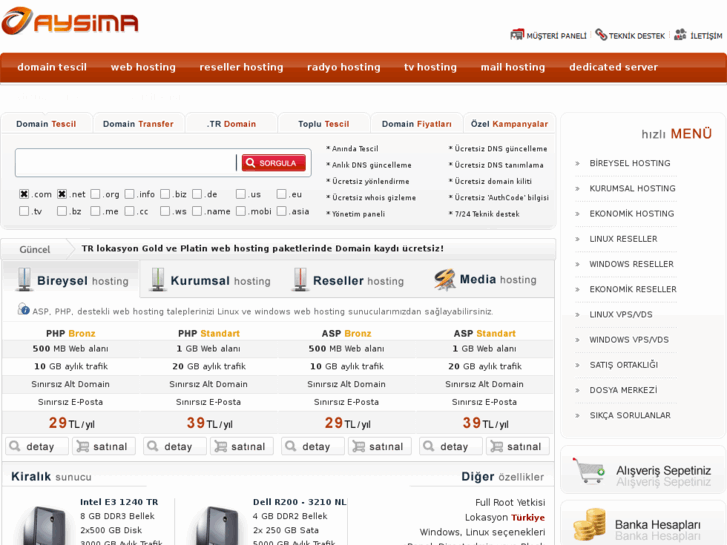The width and height of the screenshot is (727, 545).
Task: Enable the .info domain extension
Action: click(x=129, y=194)
